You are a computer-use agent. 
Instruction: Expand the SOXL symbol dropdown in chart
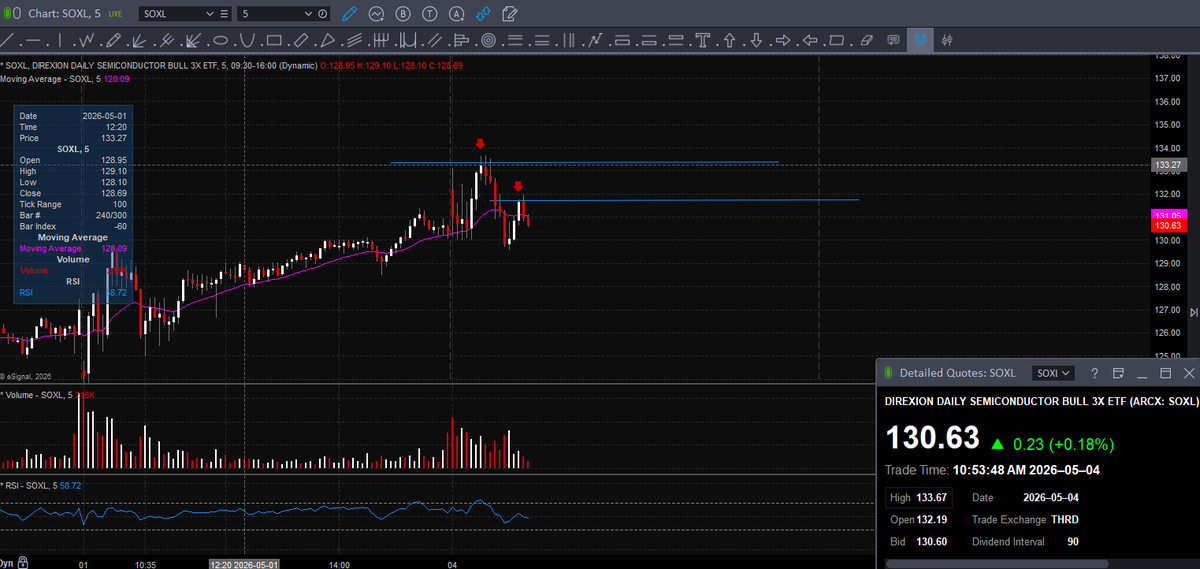209,14
